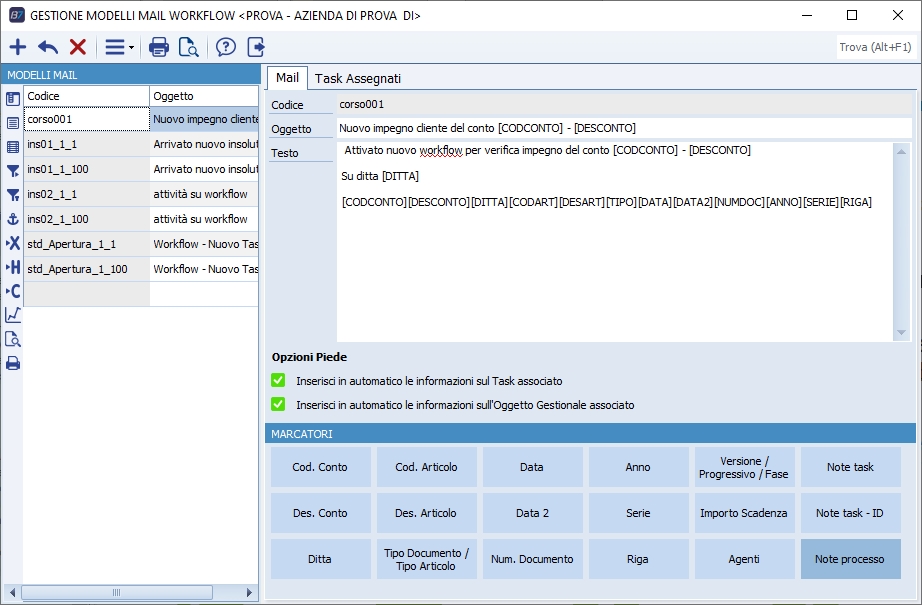Click the line chart icon in sidebar
This screenshot has width=922, height=605.
tap(13, 315)
